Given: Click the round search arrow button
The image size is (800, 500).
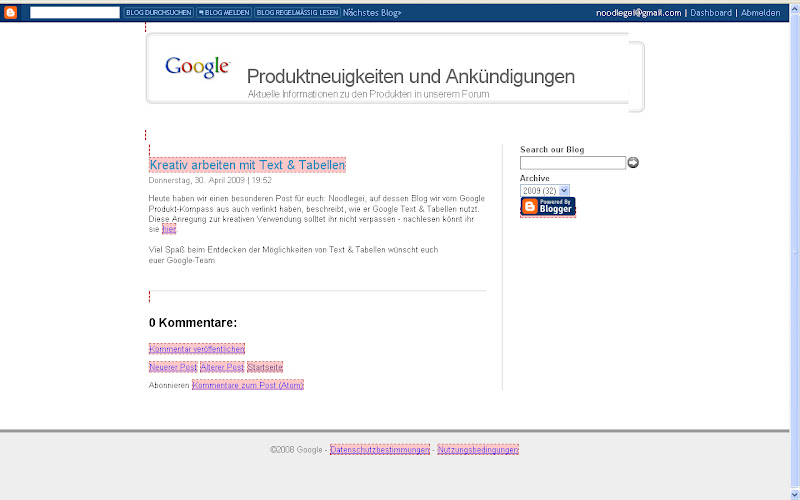Looking at the screenshot, I should pyautogui.click(x=633, y=163).
